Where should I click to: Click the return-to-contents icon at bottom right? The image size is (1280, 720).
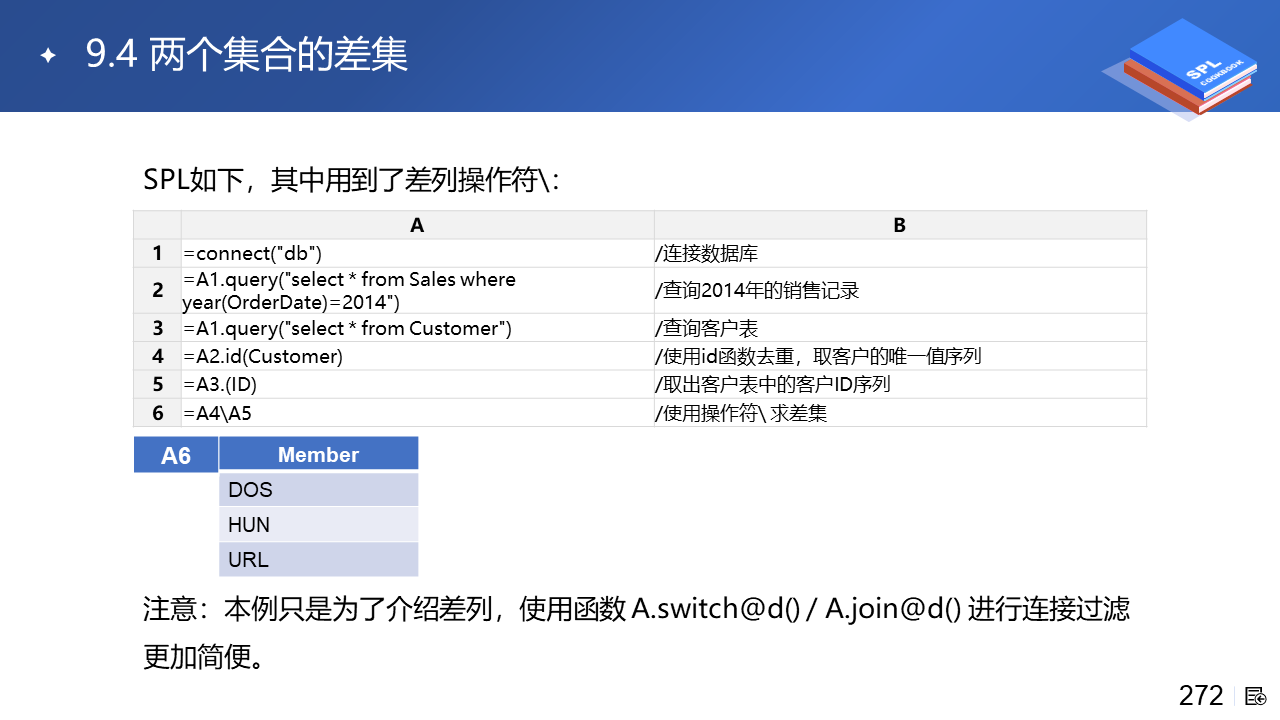tap(1256, 696)
